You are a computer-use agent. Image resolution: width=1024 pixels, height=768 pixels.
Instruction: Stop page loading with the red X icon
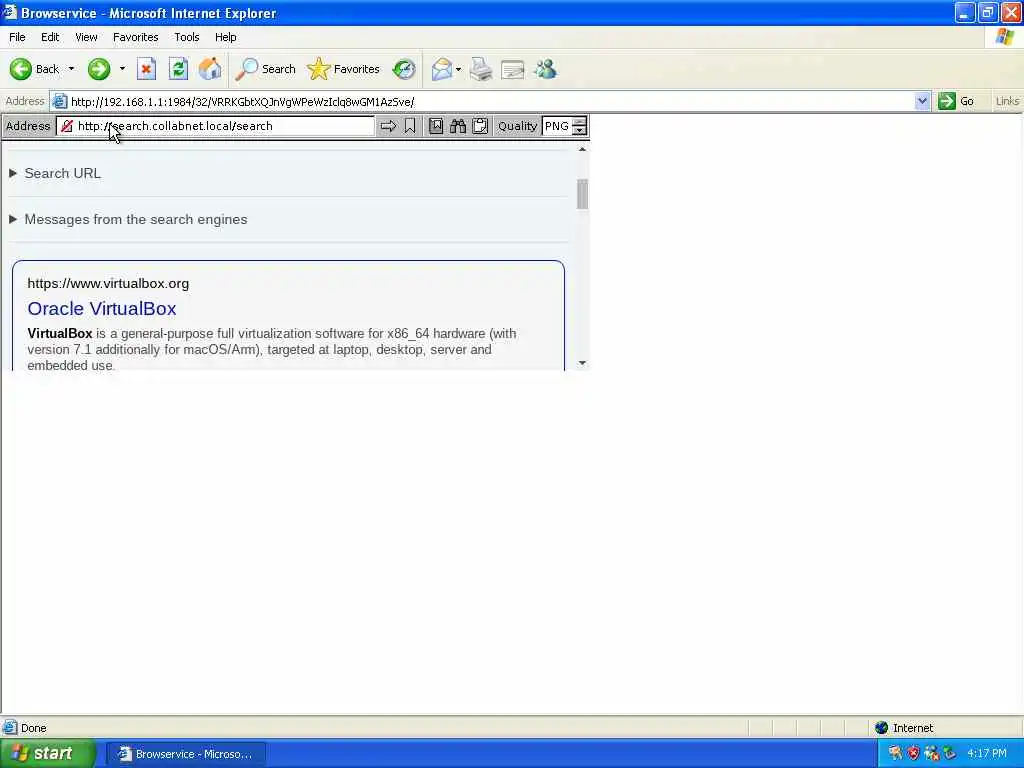(x=146, y=69)
